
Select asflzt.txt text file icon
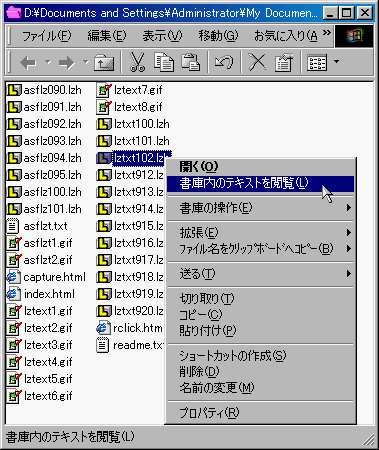coord(13,226)
